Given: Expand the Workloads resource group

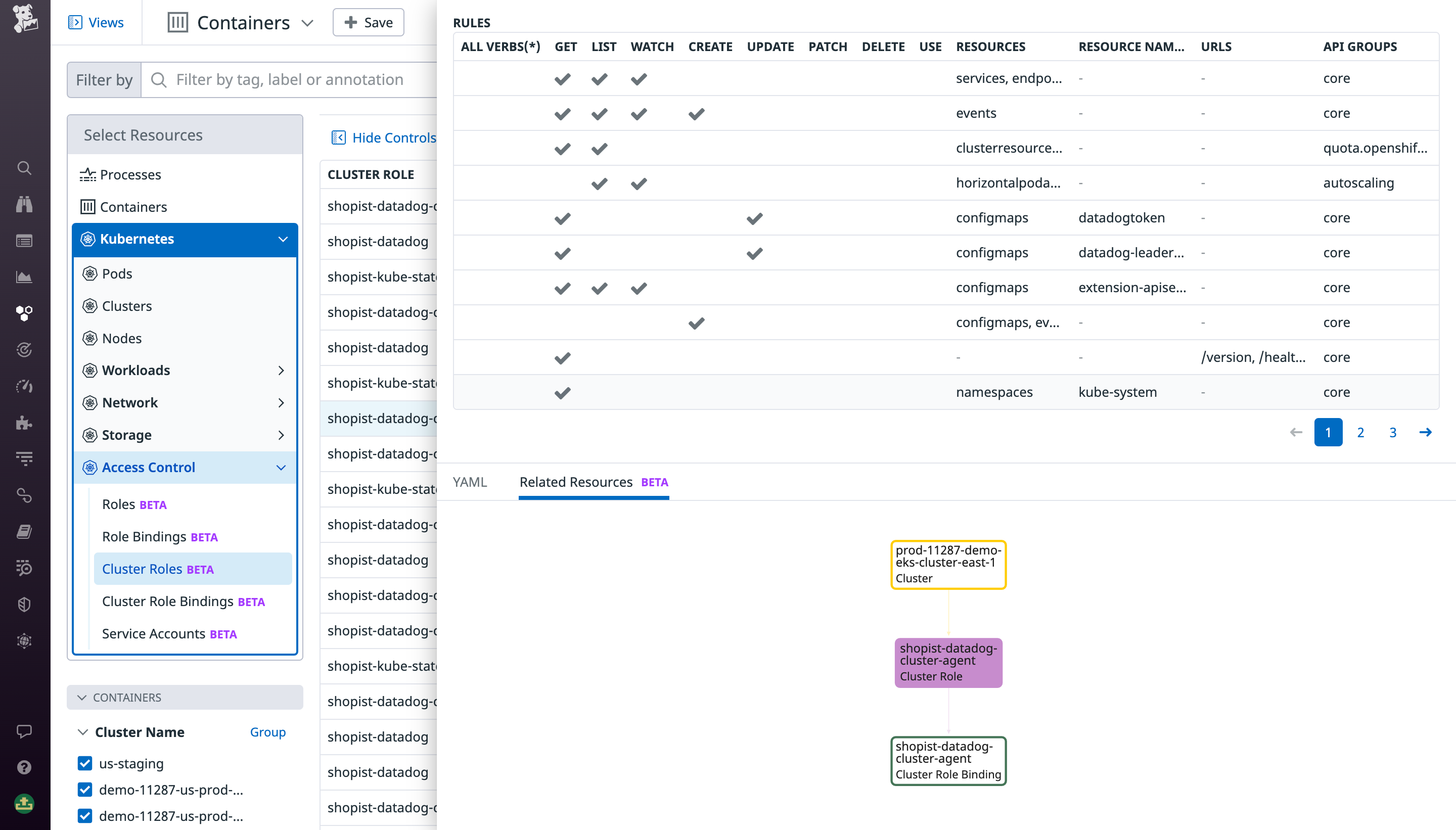Looking at the screenshot, I should point(282,371).
